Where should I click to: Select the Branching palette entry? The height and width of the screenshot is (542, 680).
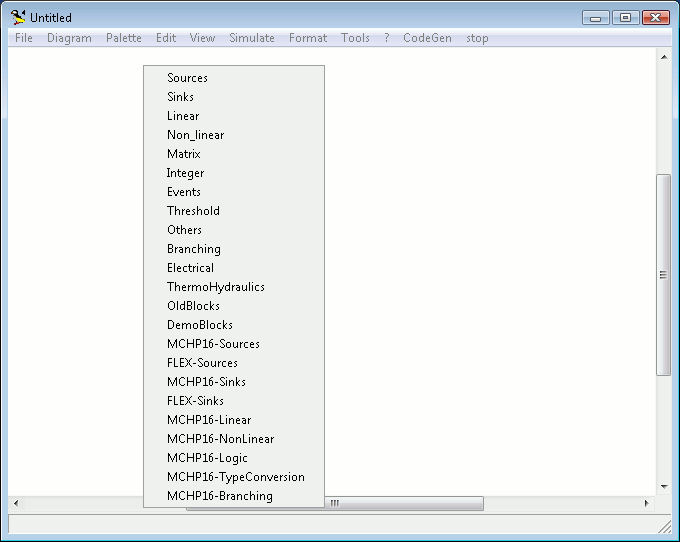pyautogui.click(x=234, y=249)
